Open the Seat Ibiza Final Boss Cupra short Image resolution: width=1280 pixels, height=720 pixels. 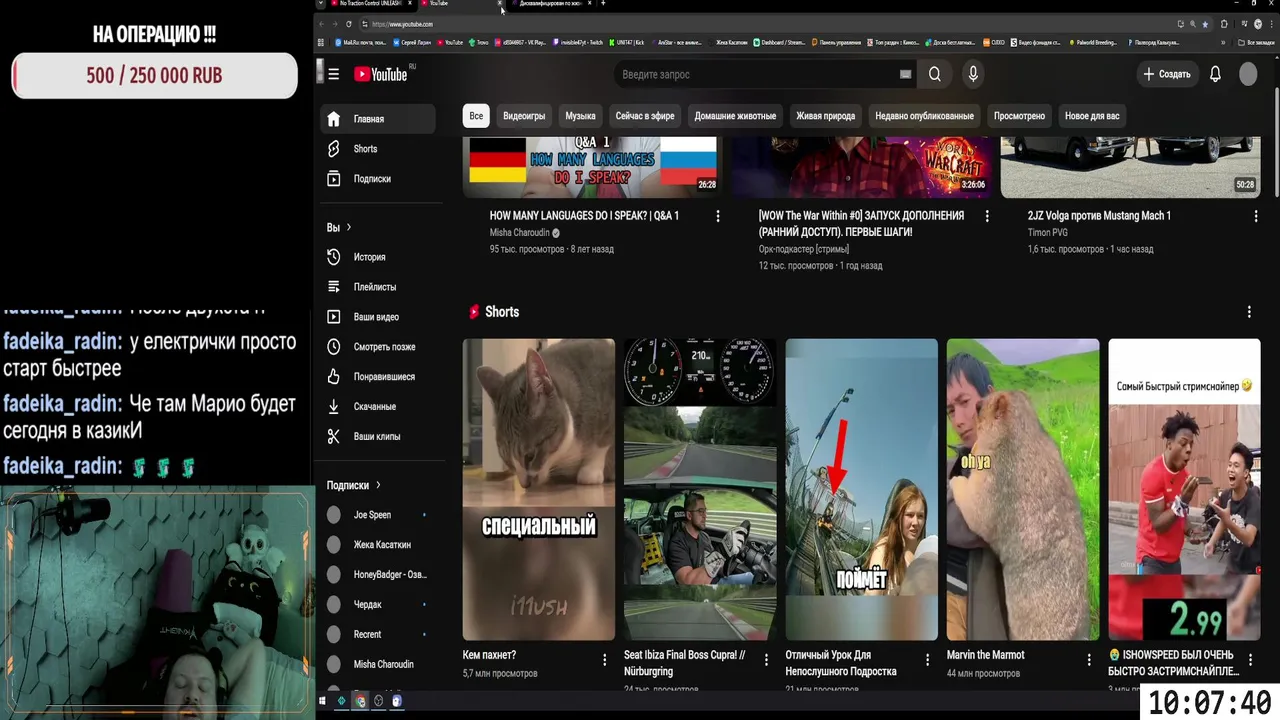pos(700,489)
